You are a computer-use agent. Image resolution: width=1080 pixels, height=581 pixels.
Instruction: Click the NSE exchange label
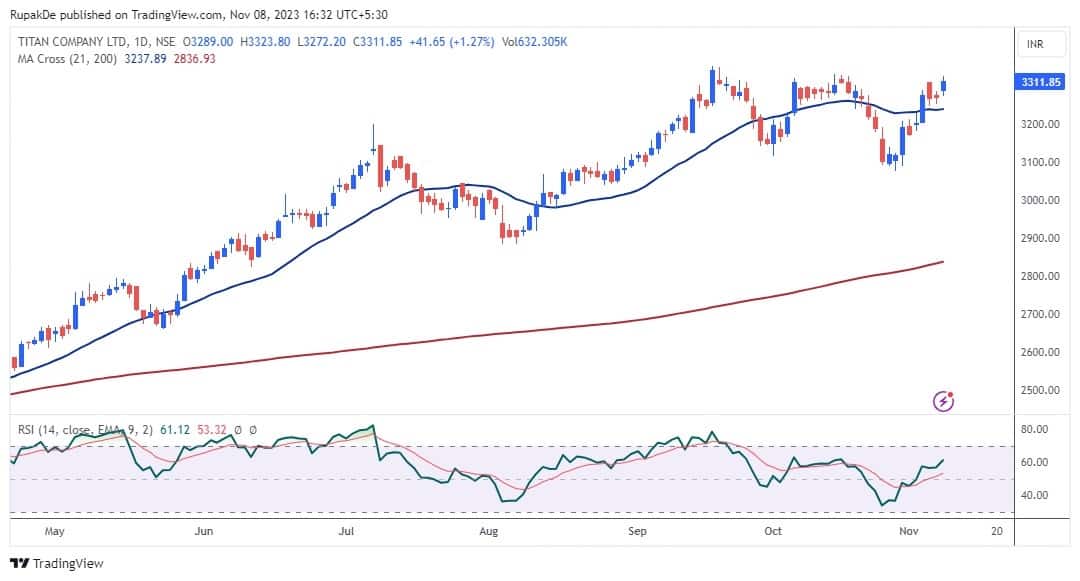pyautogui.click(x=165, y=42)
